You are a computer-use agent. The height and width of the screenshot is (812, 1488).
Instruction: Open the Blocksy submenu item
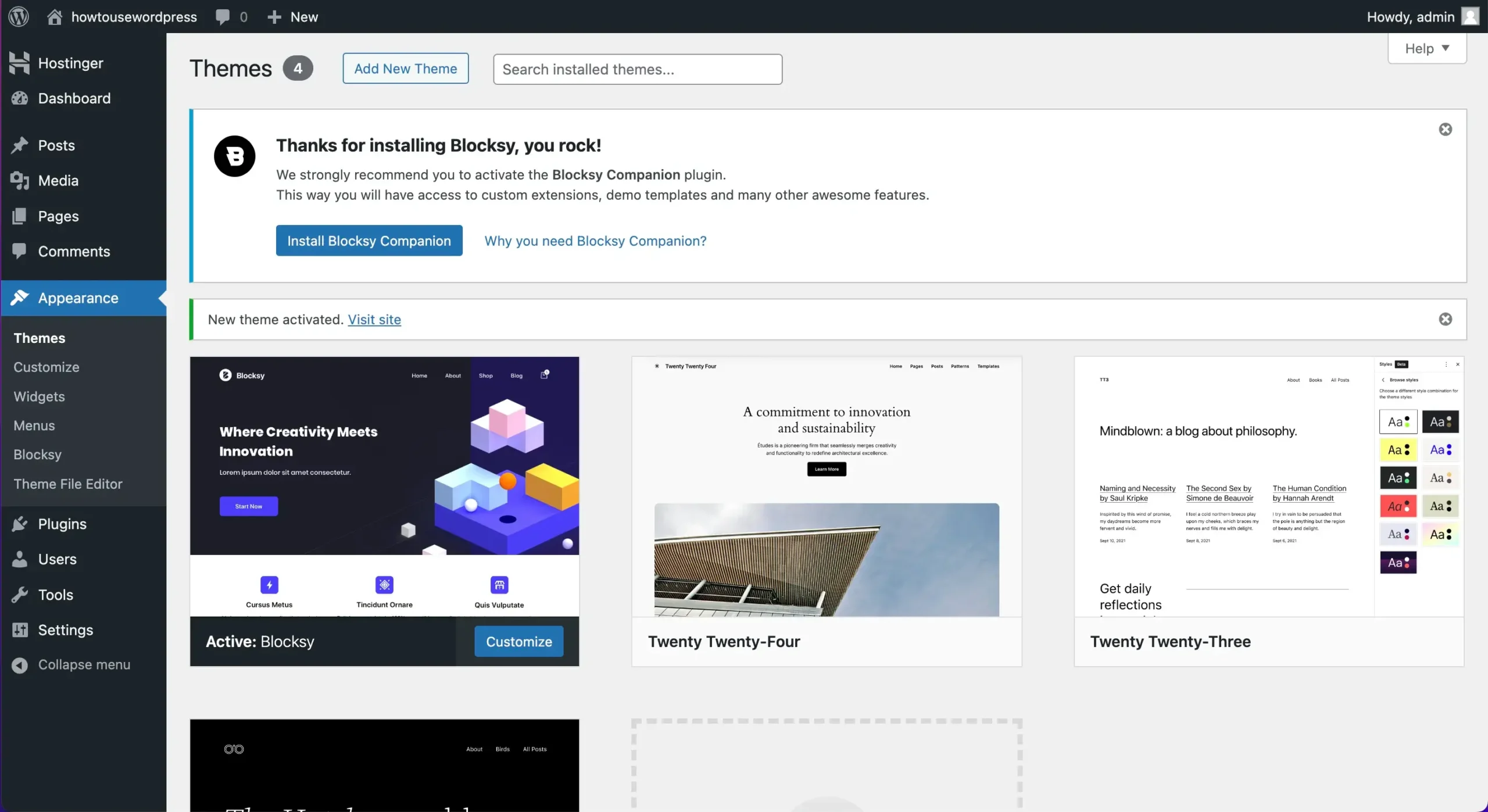point(38,455)
